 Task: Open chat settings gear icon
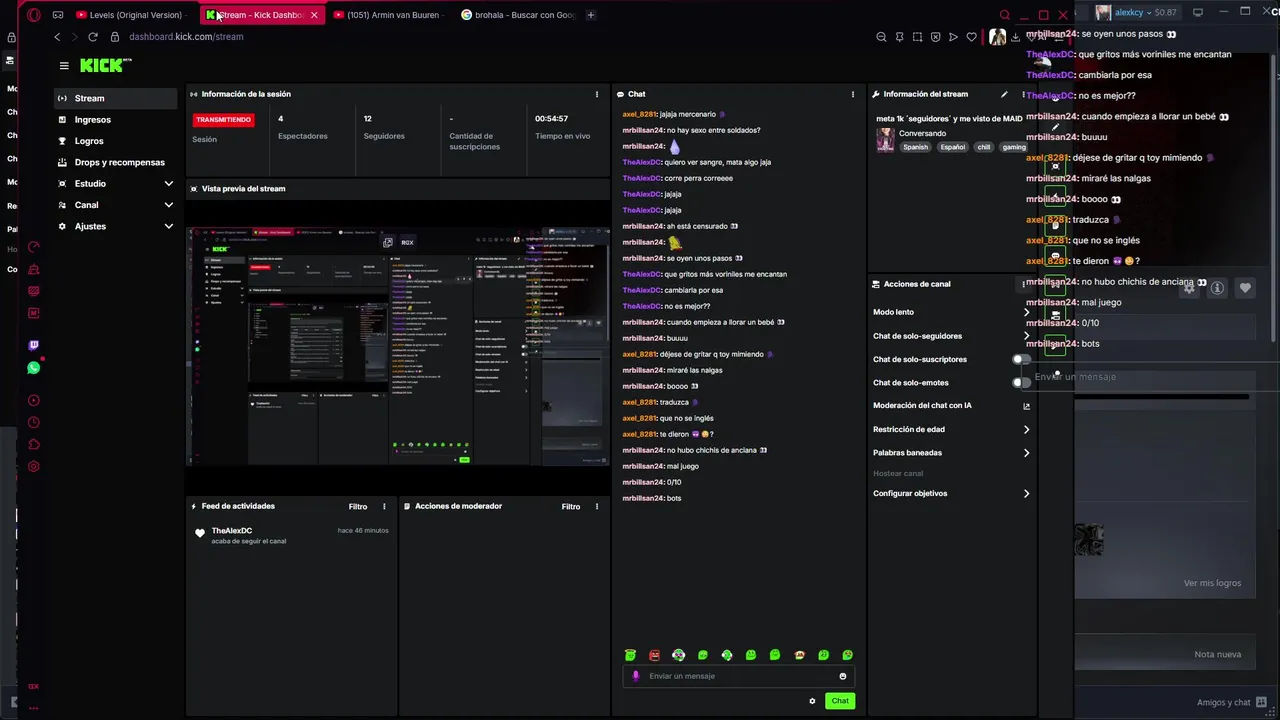[812, 701]
